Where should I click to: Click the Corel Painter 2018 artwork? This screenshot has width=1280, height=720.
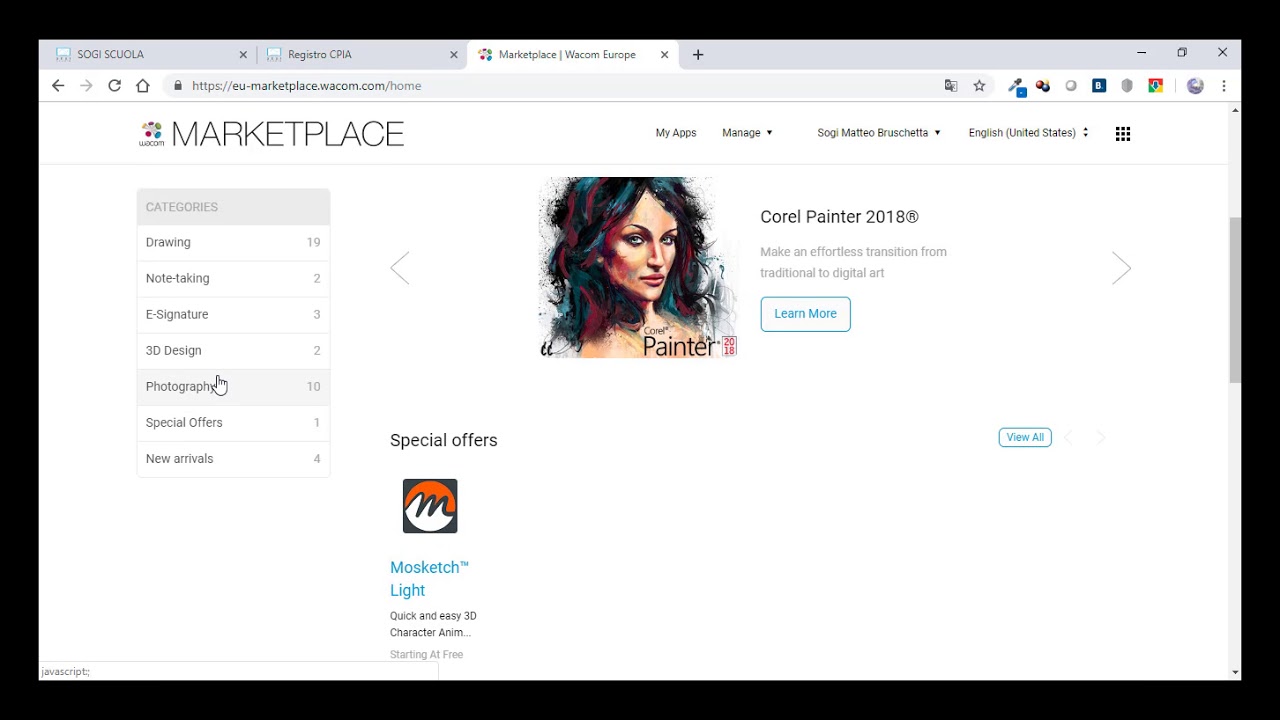[637, 268]
